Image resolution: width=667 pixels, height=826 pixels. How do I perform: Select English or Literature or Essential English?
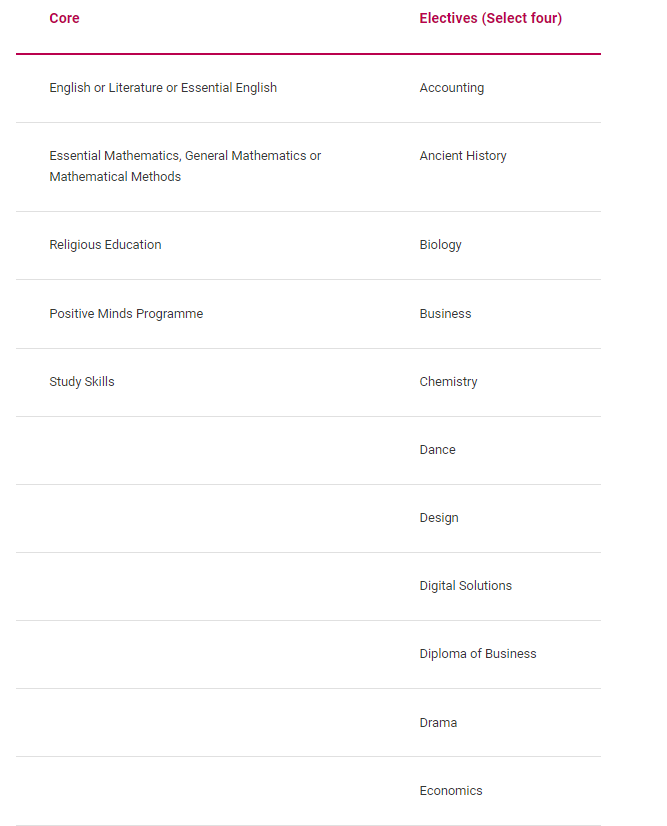(x=163, y=87)
